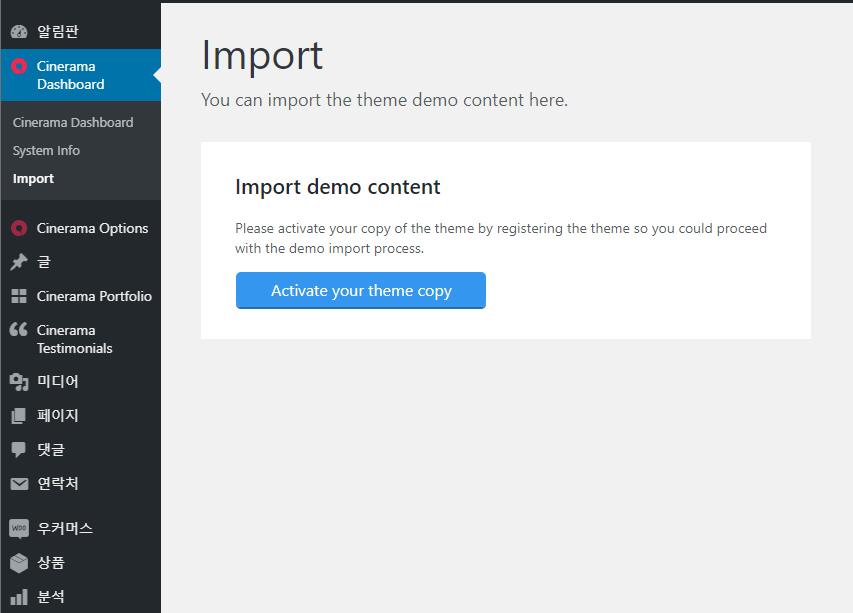Click the Cinerama Dashboard red circle icon

pyautogui.click(x=19, y=66)
